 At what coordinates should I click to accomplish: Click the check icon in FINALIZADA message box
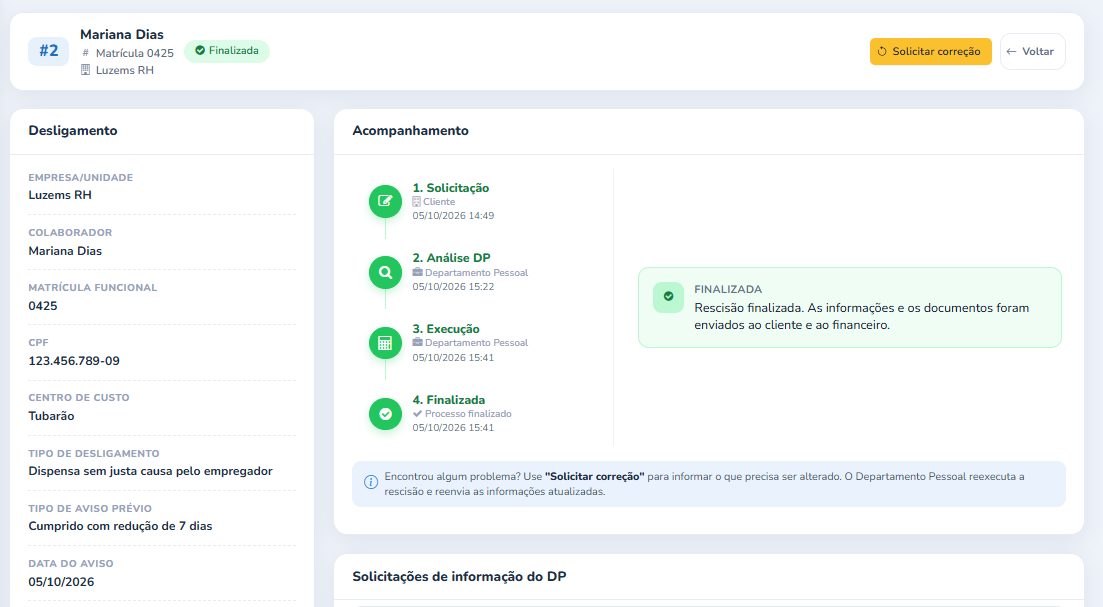(668, 297)
